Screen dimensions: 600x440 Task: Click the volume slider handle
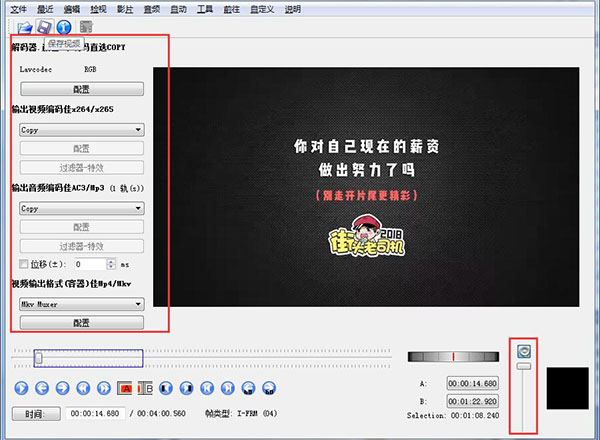coord(524,366)
